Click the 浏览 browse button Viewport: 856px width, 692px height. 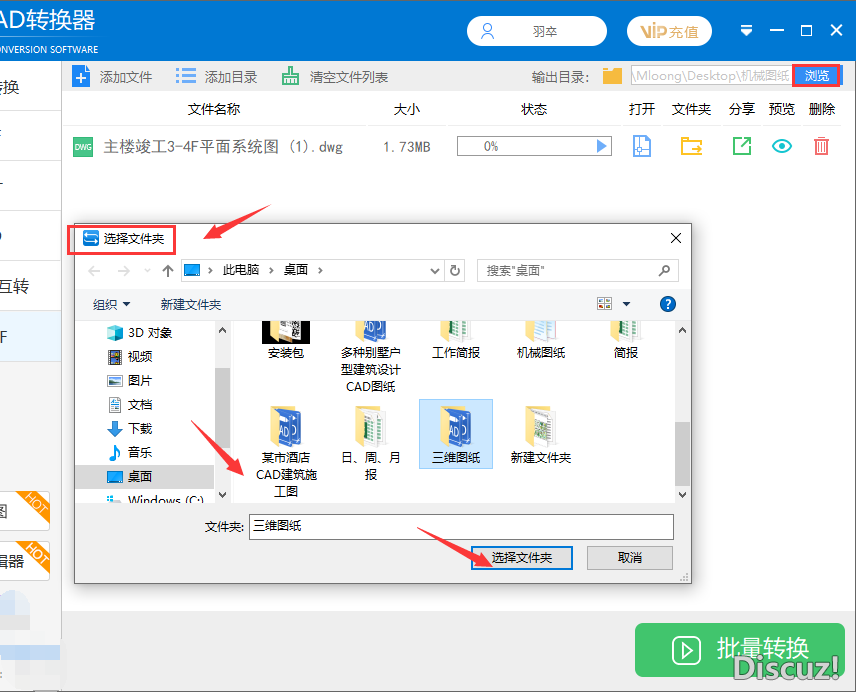(x=817, y=76)
